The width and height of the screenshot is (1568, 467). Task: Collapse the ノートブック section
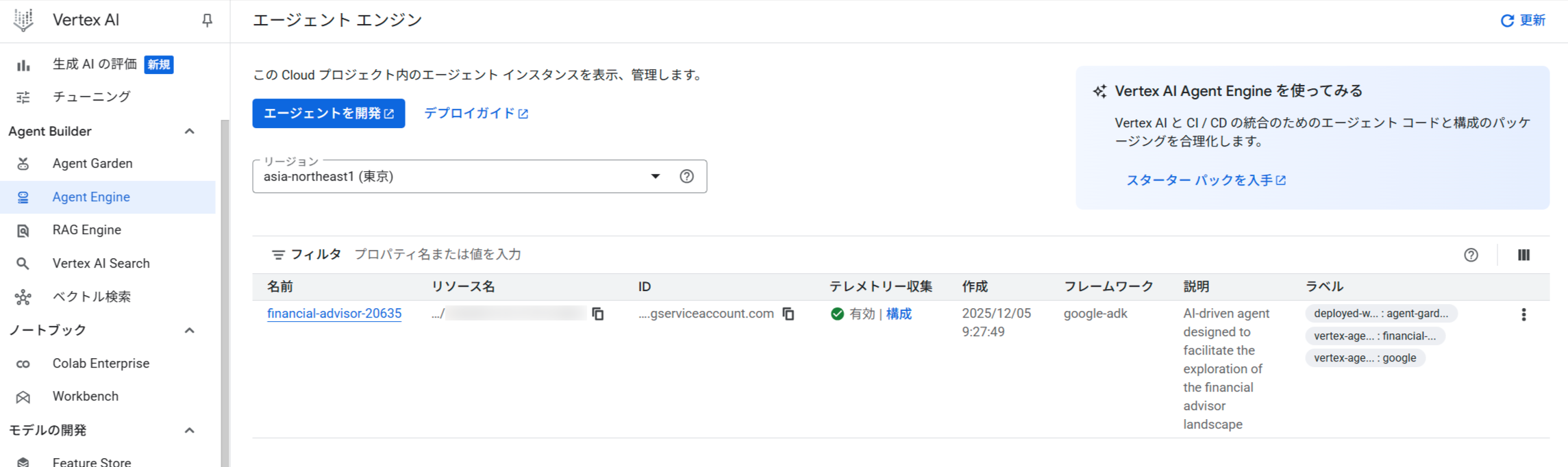(x=190, y=331)
